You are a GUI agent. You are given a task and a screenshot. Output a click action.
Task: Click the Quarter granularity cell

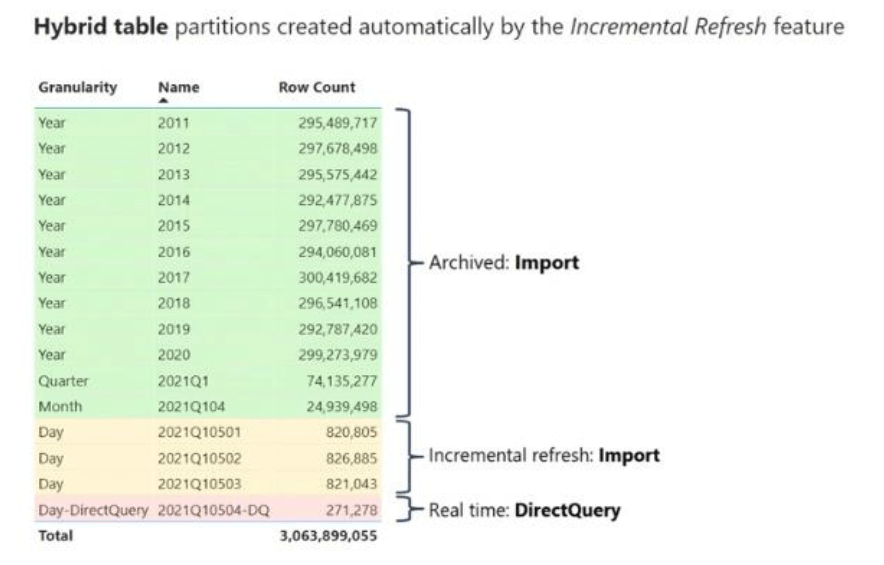[x=63, y=381]
